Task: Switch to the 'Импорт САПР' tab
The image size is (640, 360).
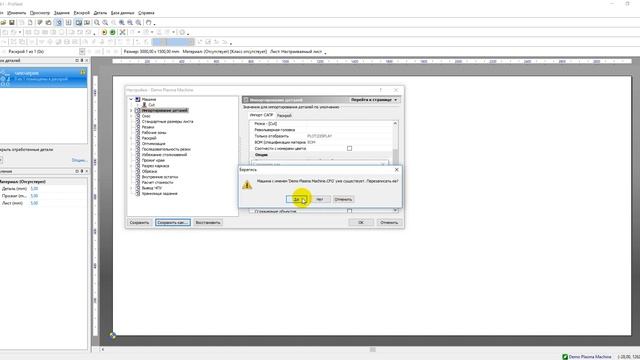Action: tap(261, 116)
